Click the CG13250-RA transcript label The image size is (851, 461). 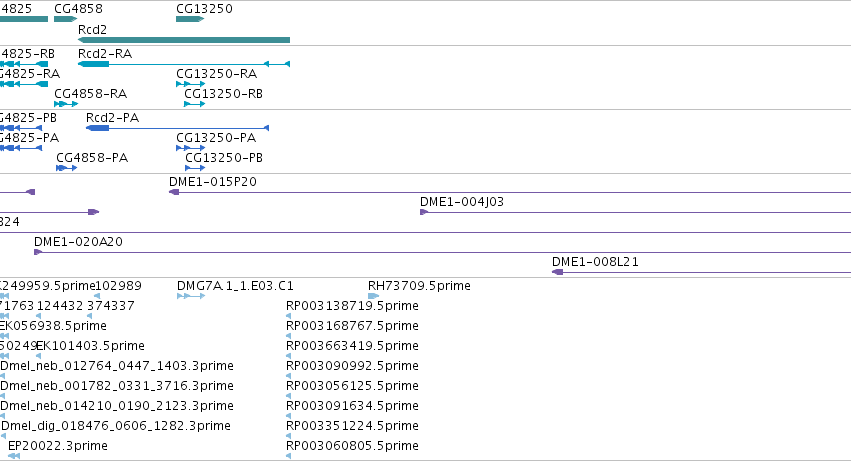click(217, 74)
